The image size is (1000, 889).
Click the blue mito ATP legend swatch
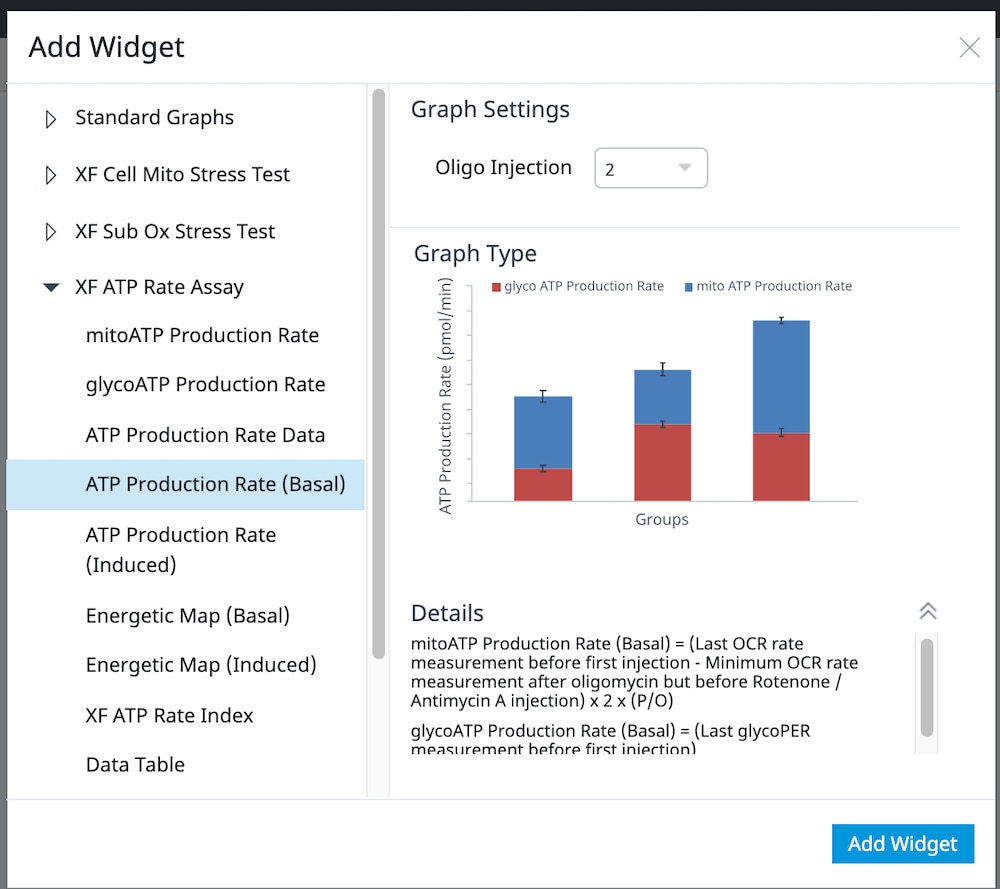[x=689, y=287]
